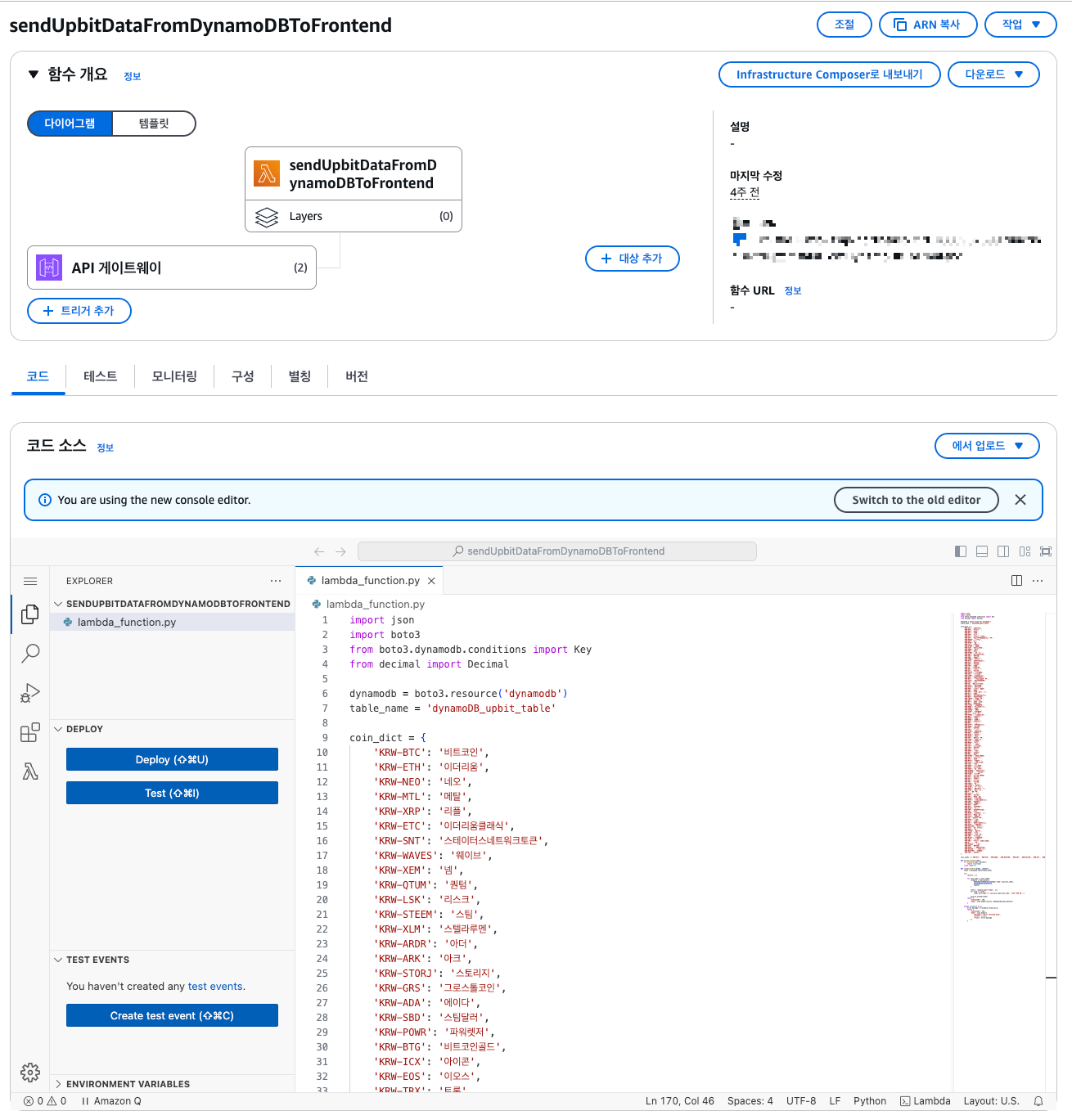Click the Layers stack icon
This screenshot has width=1072, height=1120.
(x=267, y=217)
